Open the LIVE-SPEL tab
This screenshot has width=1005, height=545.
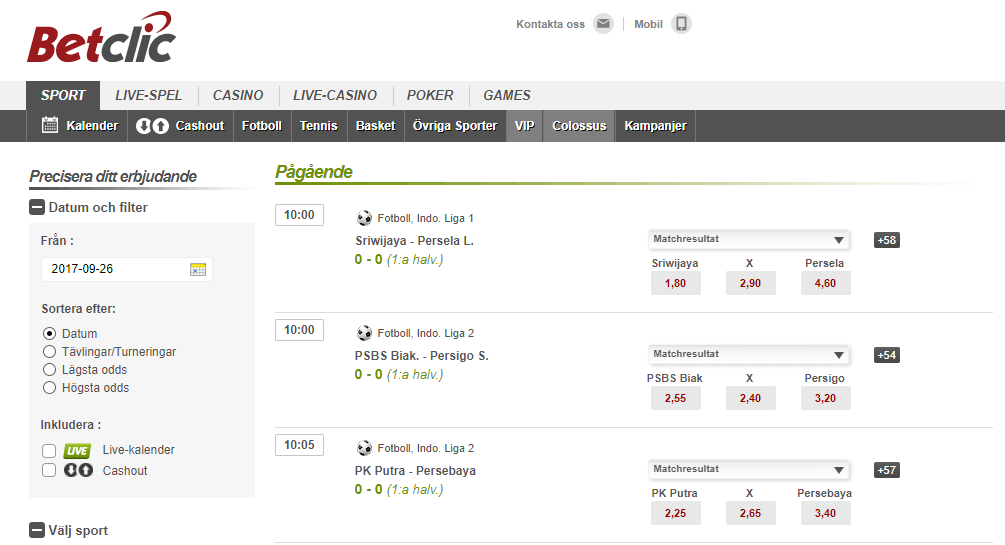[149, 96]
